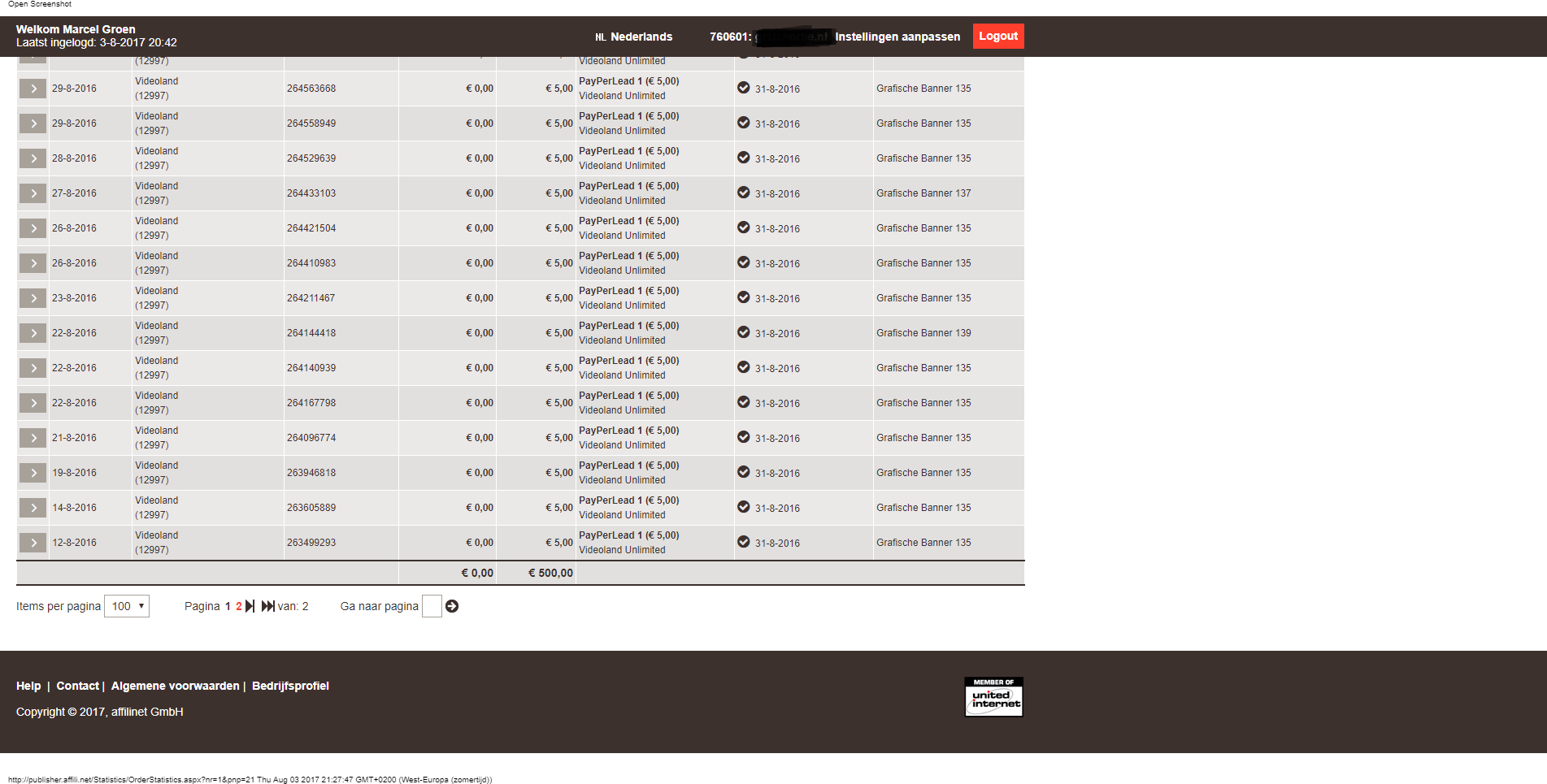The height and width of the screenshot is (784, 1547).
Task: Click the PayPerLead text for order 264144418
Action: pos(628,326)
